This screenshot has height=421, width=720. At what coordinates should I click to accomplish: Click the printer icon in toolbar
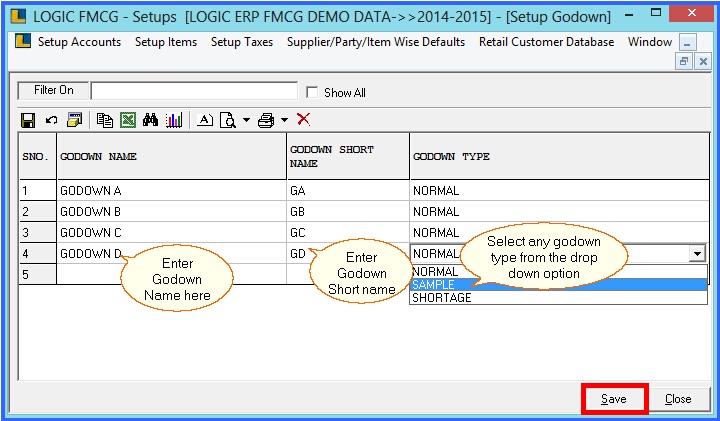point(266,120)
